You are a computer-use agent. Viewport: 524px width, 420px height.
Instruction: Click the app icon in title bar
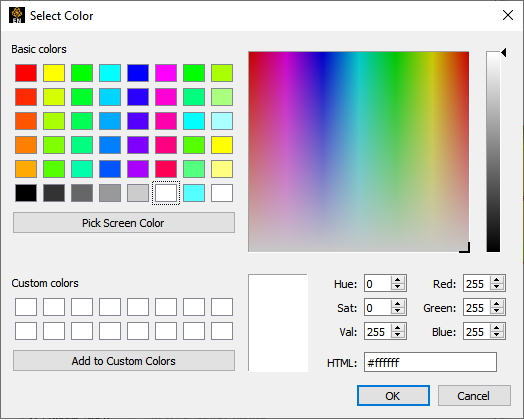17,15
